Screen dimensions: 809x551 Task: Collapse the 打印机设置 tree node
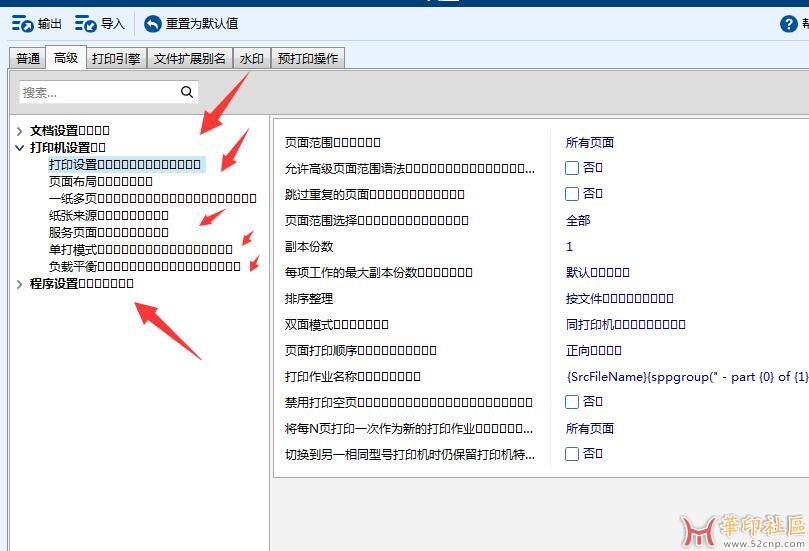[x=20, y=148]
